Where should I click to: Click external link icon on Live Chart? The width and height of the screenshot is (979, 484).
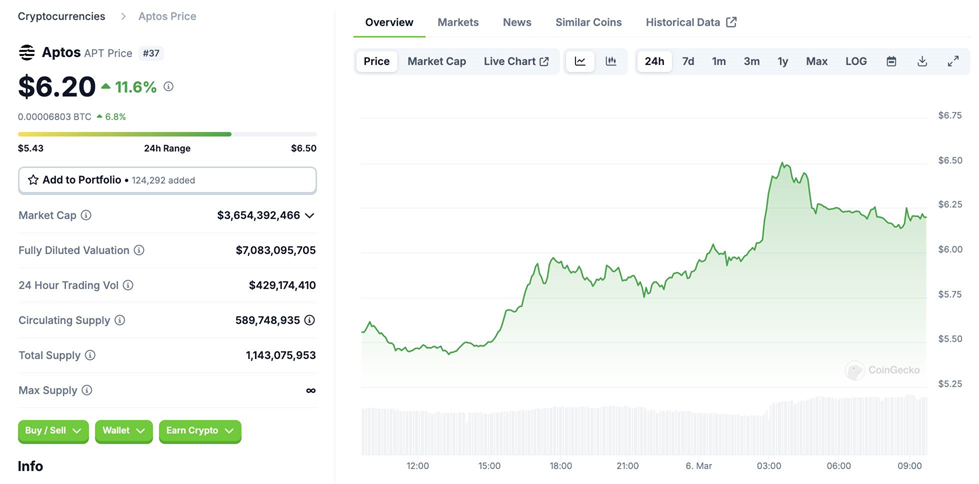click(544, 61)
